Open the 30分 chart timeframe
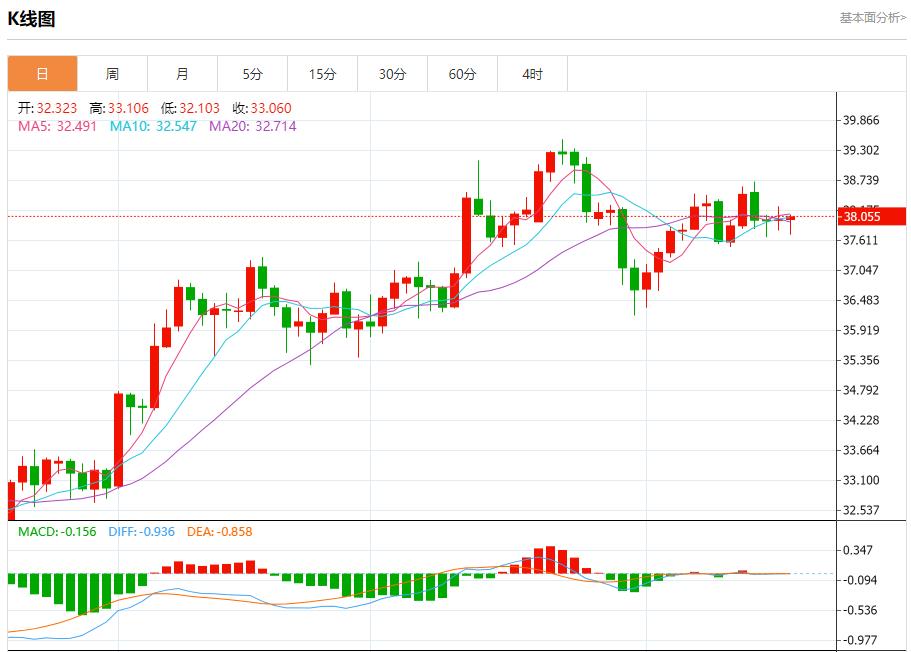 (393, 73)
